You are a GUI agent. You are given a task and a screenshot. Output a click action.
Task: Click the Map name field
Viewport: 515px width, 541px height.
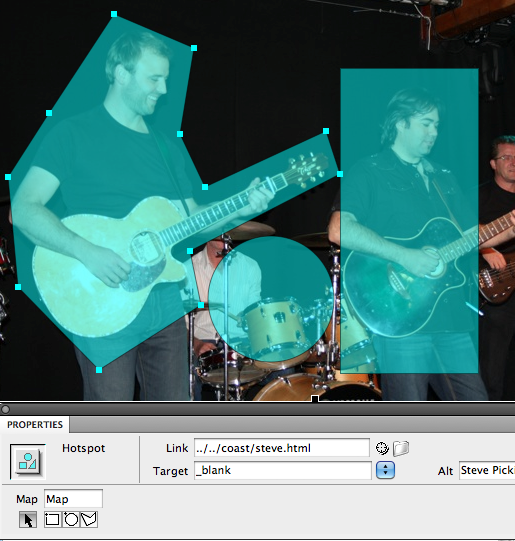point(73,499)
